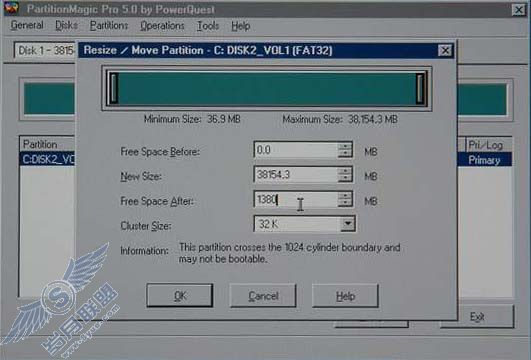This screenshot has height=360, width=531.
Task: Click the dialog Help button
Action: 345,296
